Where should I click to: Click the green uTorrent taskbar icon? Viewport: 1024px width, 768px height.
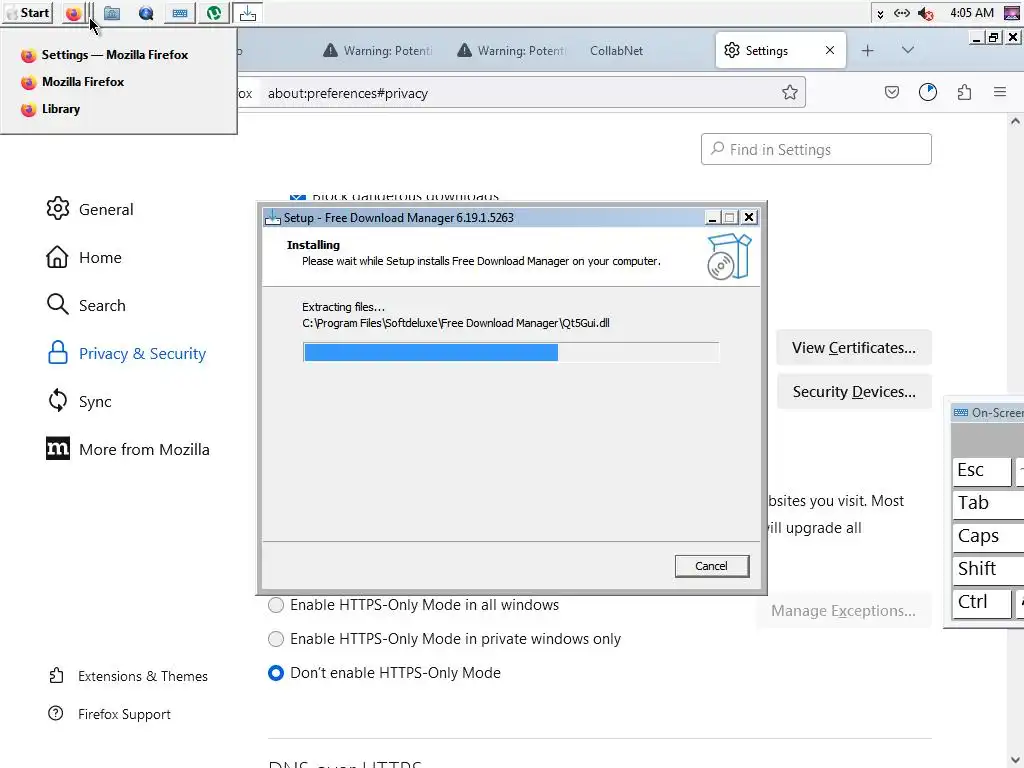(214, 13)
